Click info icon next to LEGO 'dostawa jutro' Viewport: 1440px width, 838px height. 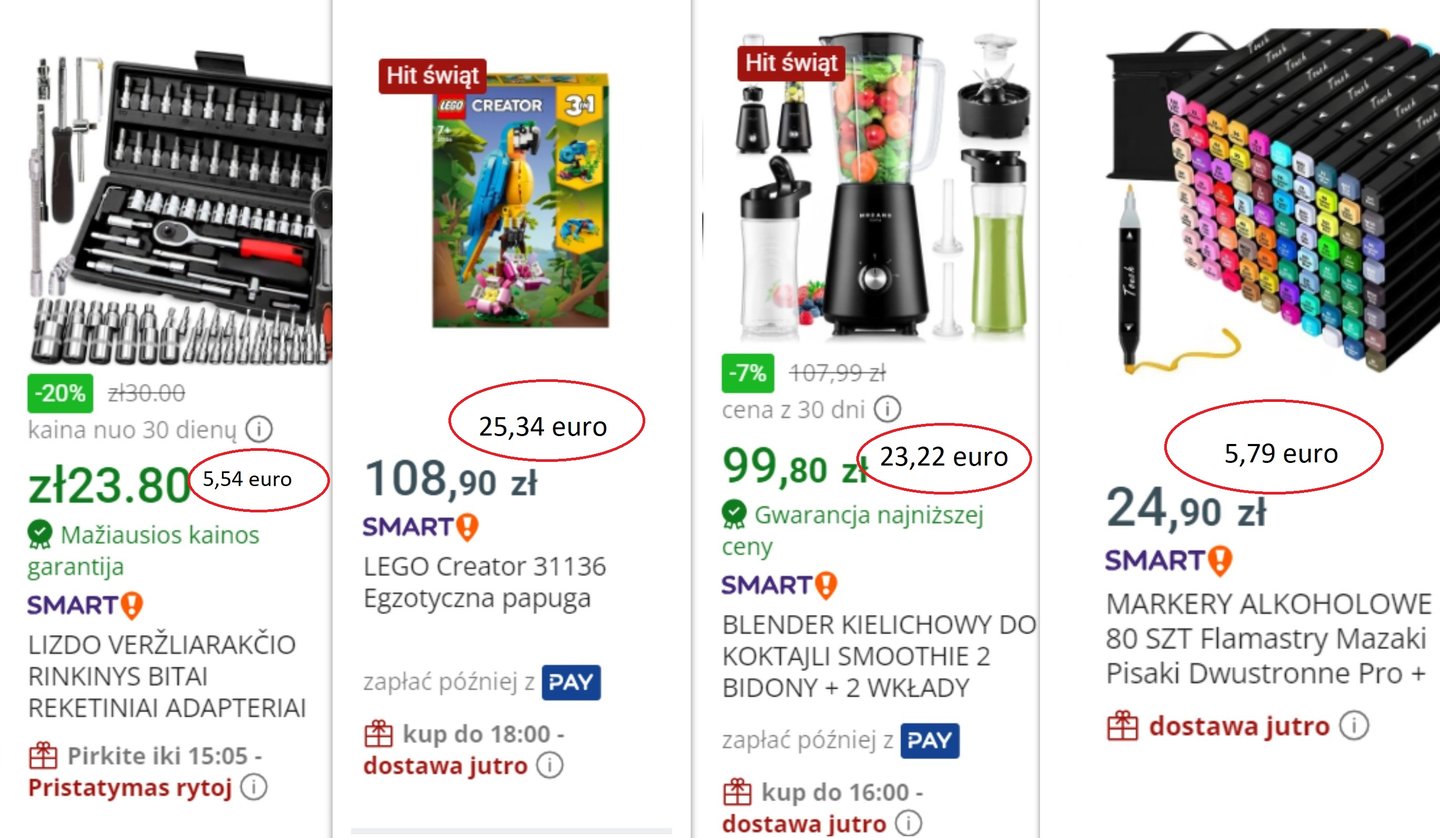[x=549, y=767]
